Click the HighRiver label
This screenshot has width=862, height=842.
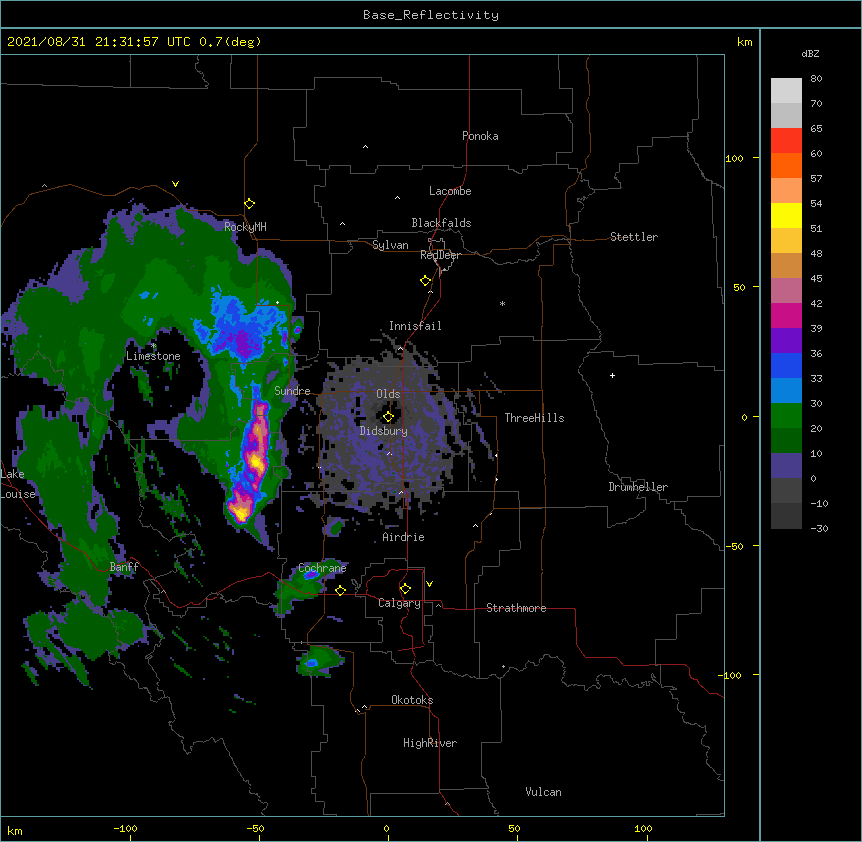click(430, 743)
